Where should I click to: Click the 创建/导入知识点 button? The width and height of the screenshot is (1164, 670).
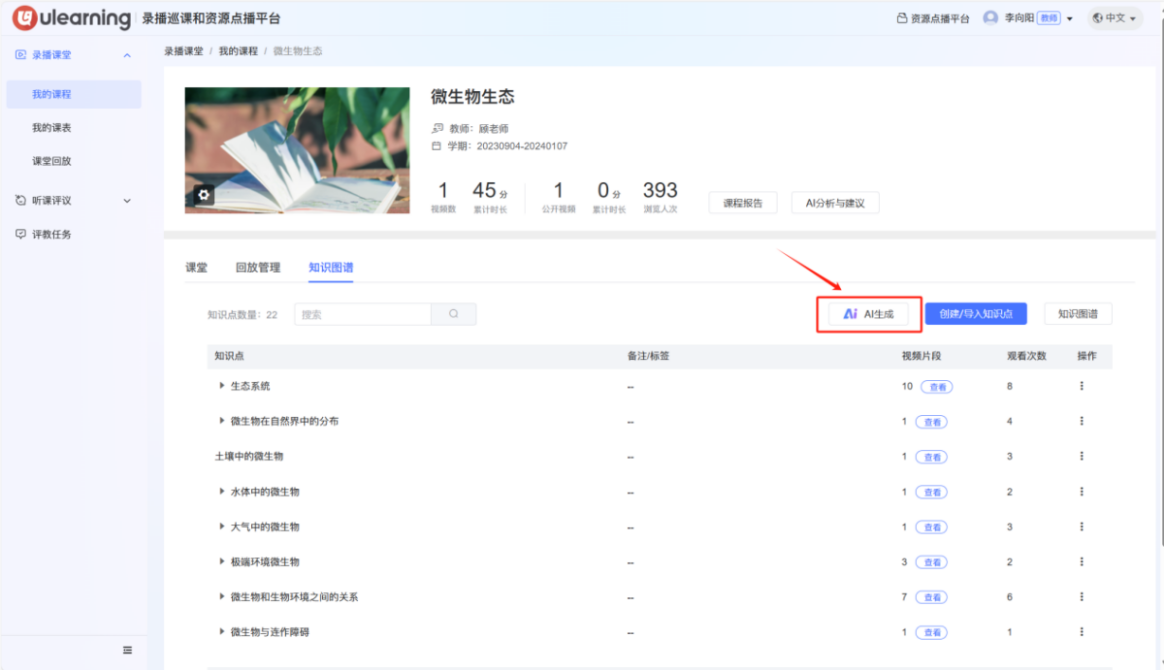tap(975, 314)
